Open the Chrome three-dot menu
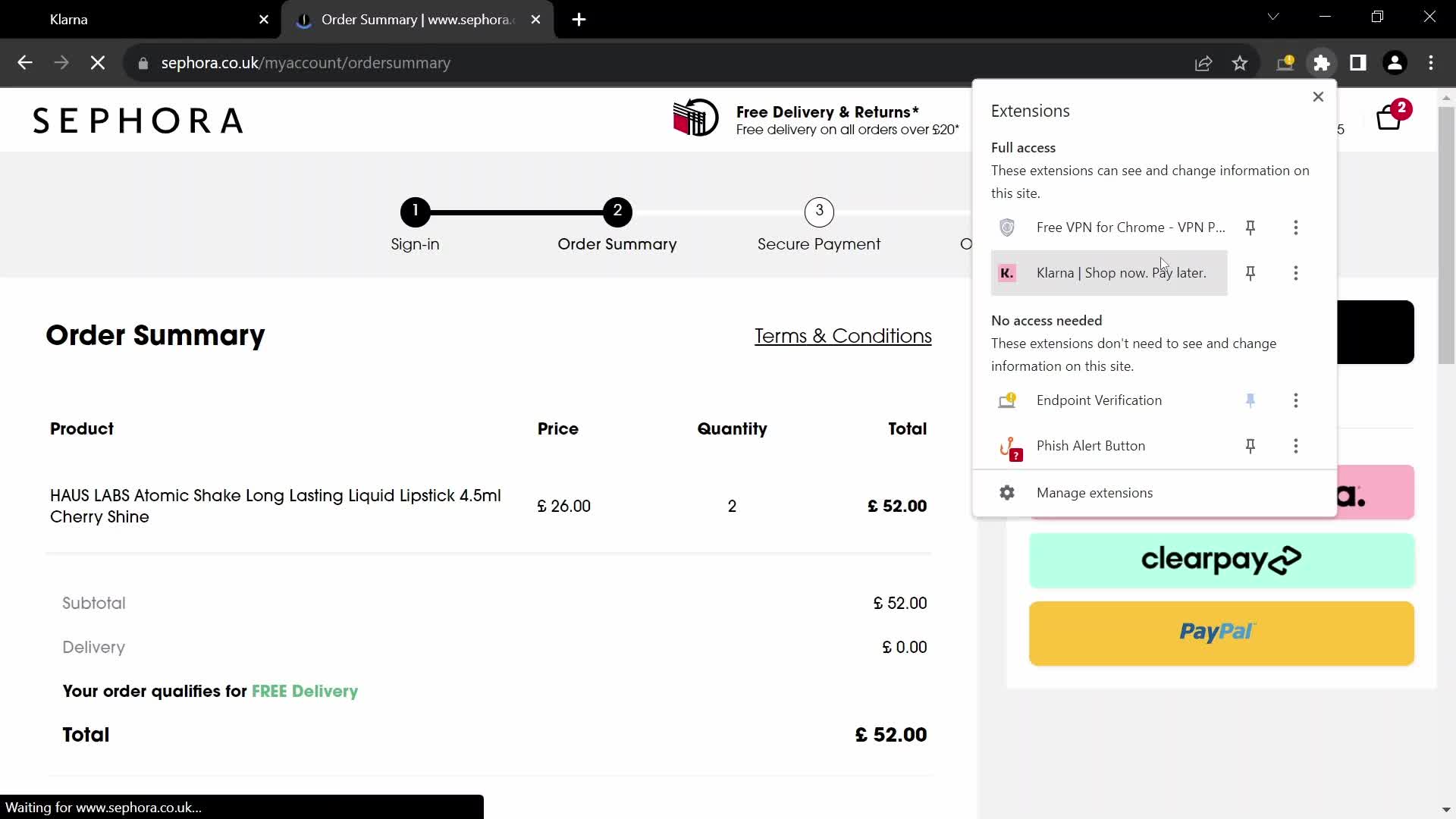 tap(1431, 63)
